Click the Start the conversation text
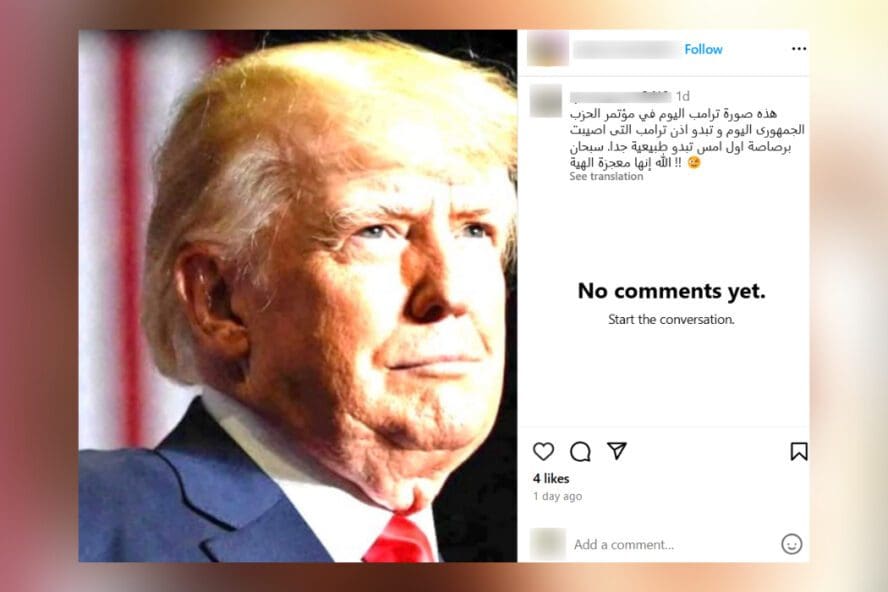The image size is (888, 592). tap(671, 320)
